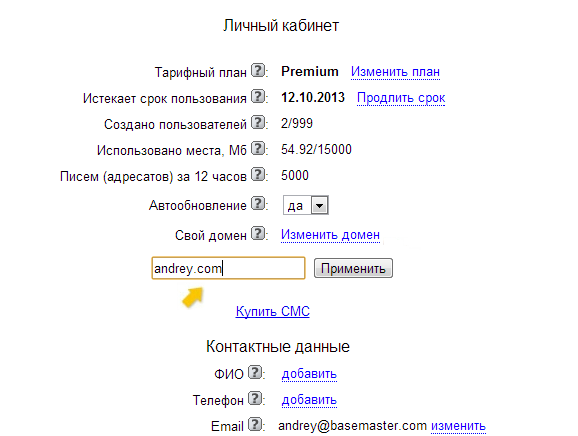Show help icon for Свой домен
The width and height of the screenshot is (578, 436).
(x=258, y=233)
